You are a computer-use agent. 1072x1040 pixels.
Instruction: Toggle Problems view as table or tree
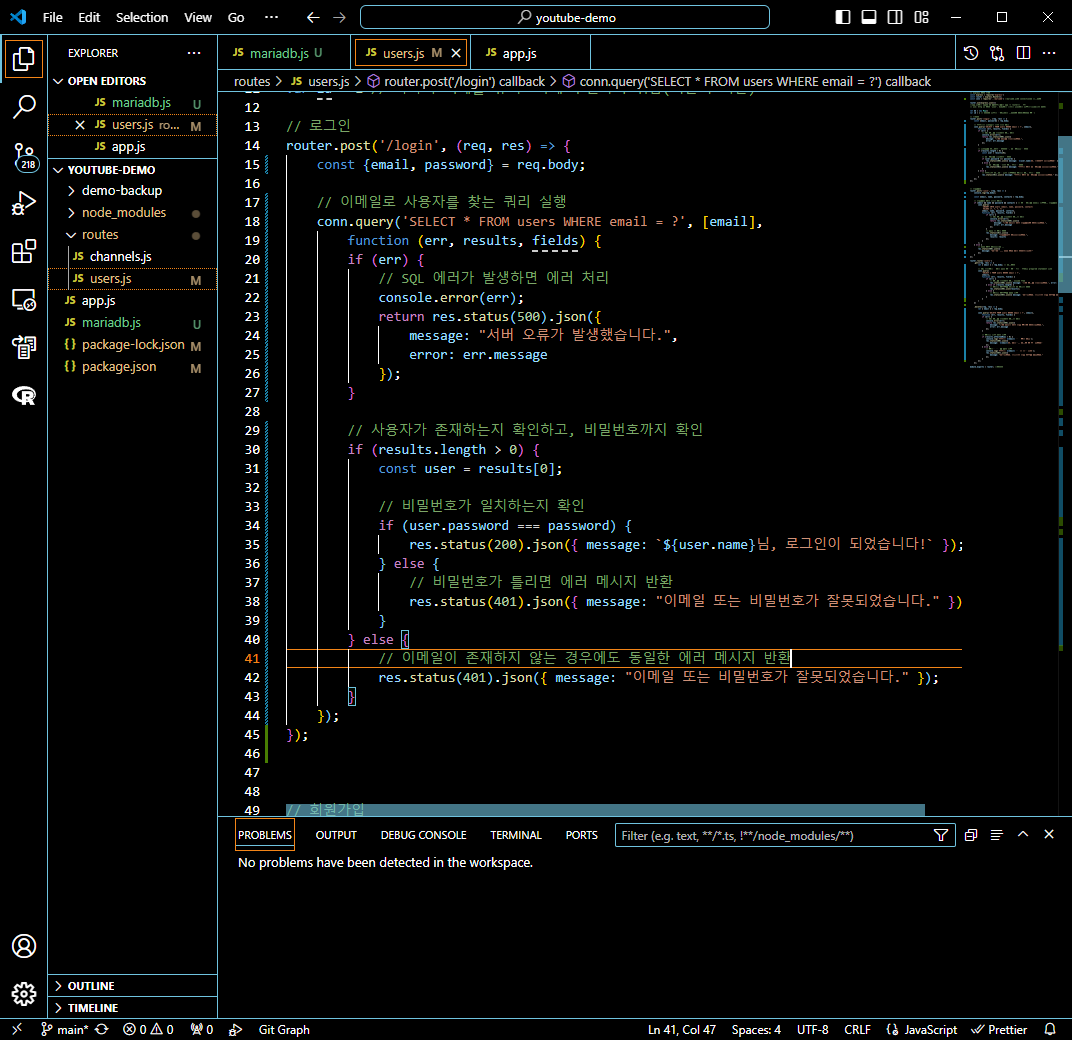tap(997, 836)
